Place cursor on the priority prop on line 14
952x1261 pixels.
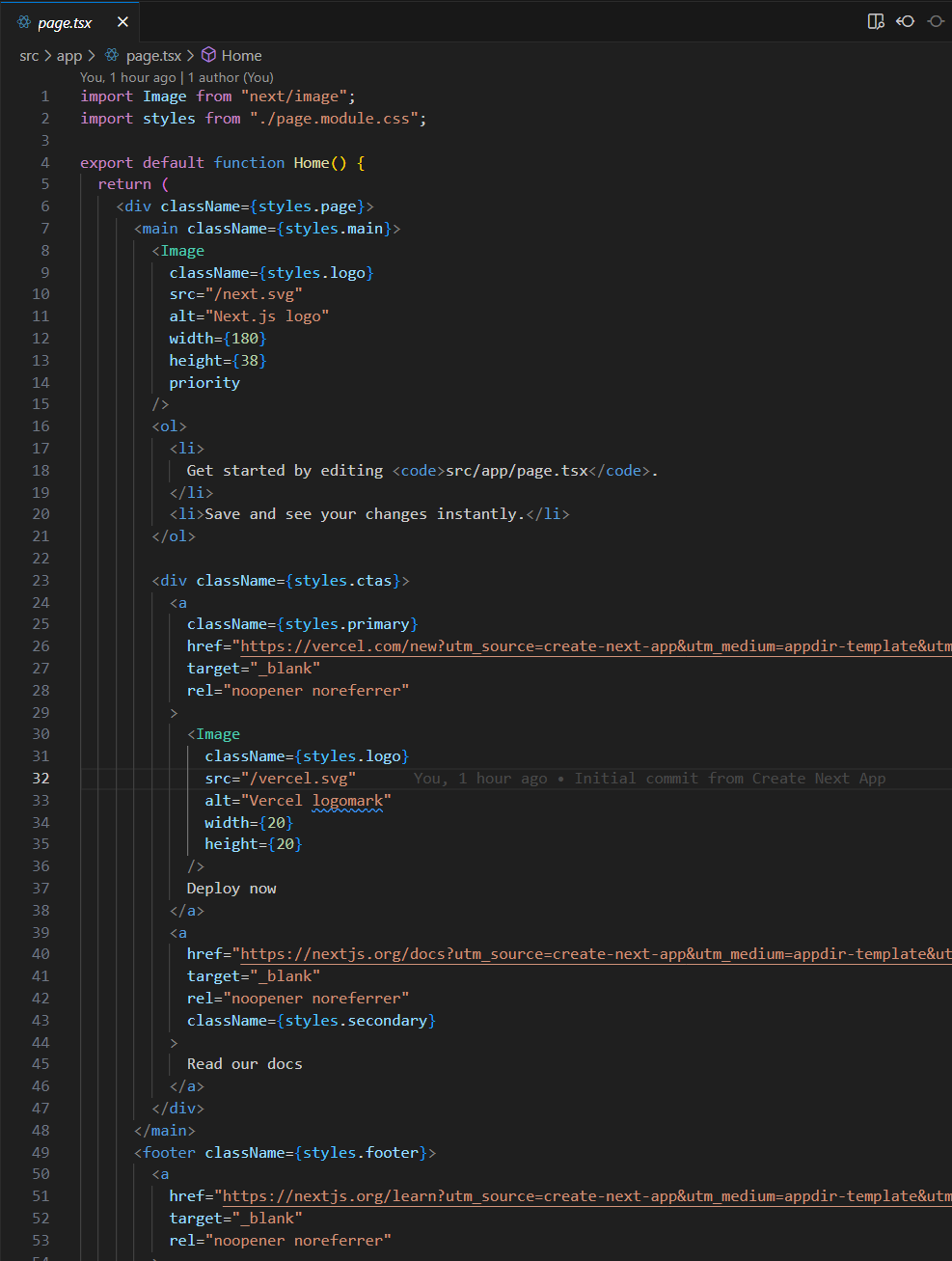click(x=204, y=382)
